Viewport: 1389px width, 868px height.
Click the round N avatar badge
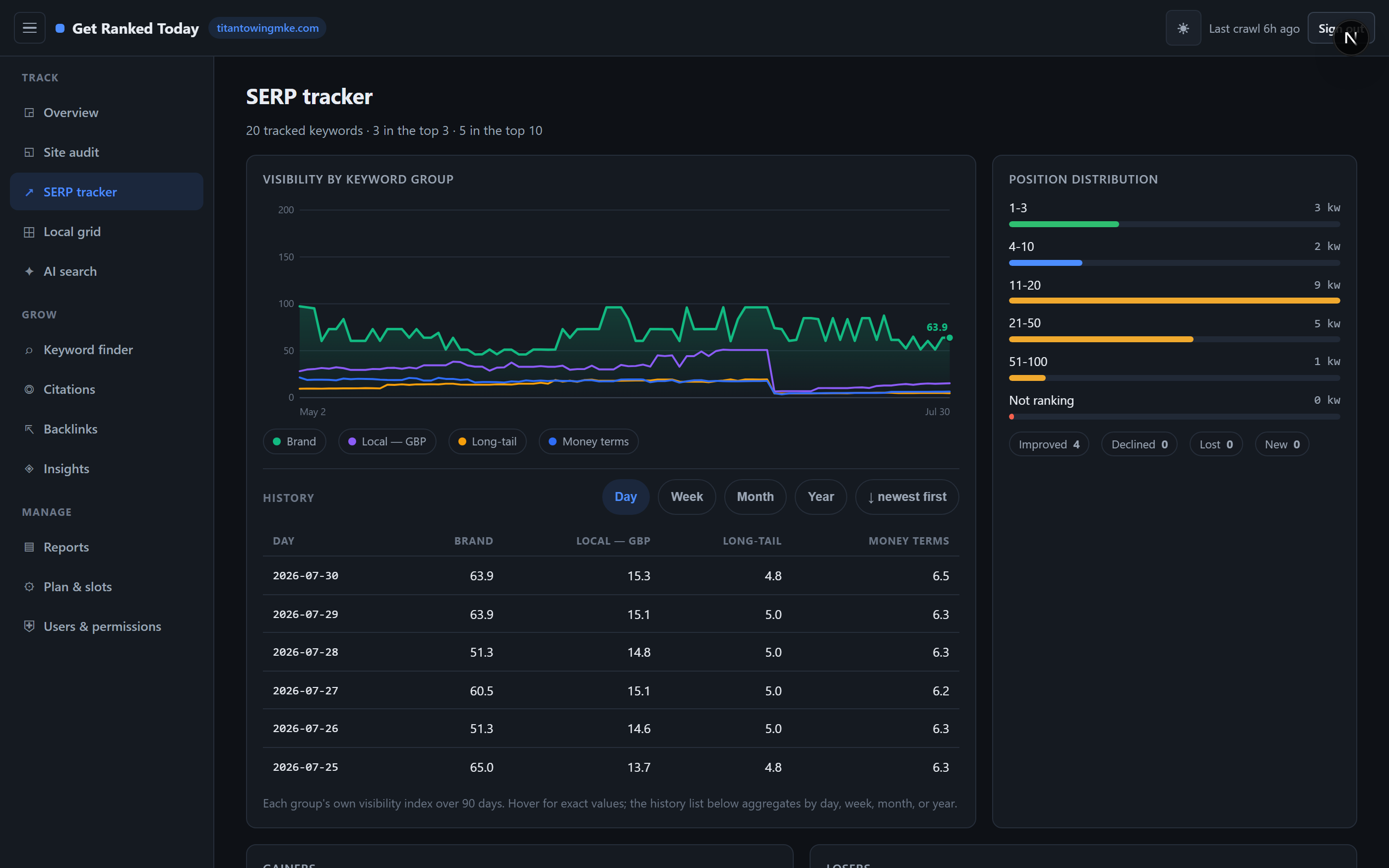coord(1350,38)
